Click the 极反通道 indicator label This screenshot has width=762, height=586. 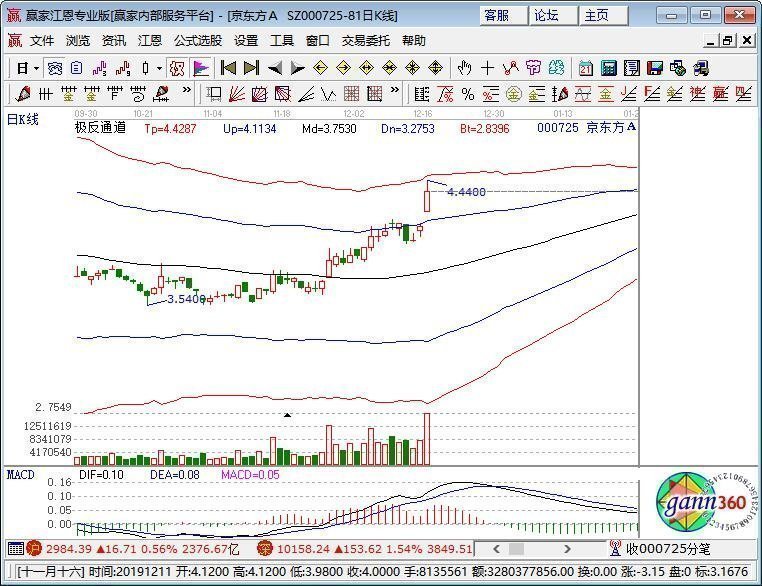[x=101, y=128]
